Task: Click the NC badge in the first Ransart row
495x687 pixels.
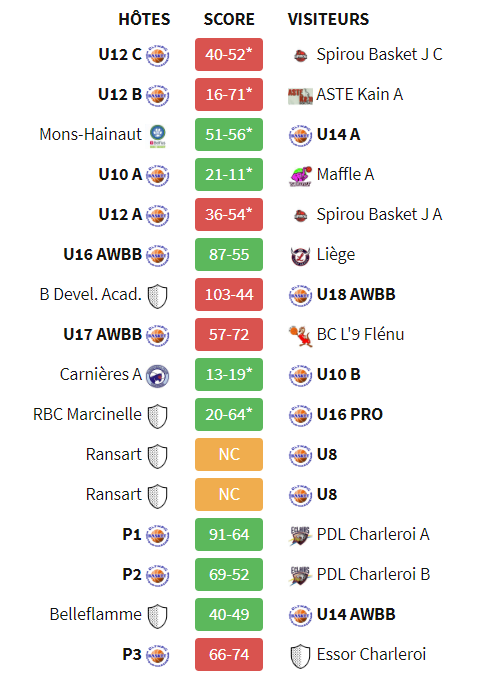Action: (229, 454)
